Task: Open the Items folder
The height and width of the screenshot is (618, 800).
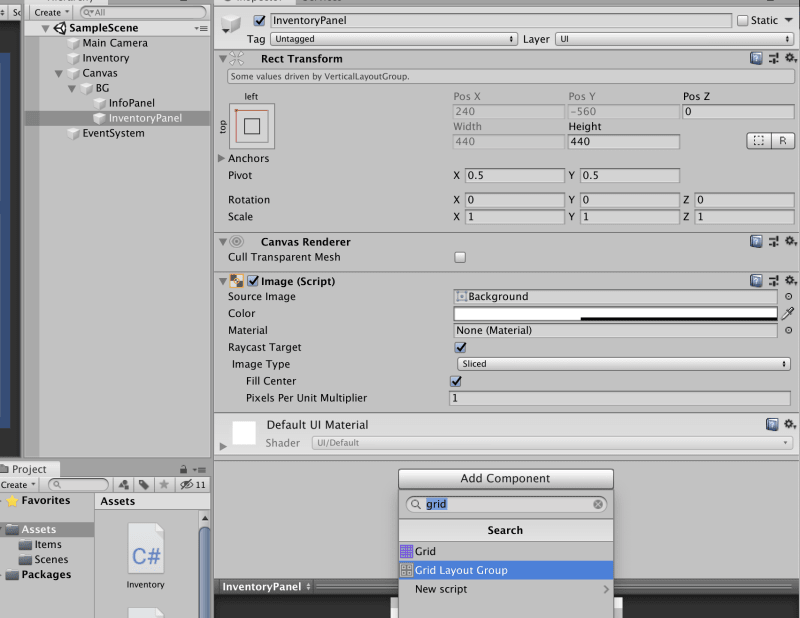Action: point(48,545)
